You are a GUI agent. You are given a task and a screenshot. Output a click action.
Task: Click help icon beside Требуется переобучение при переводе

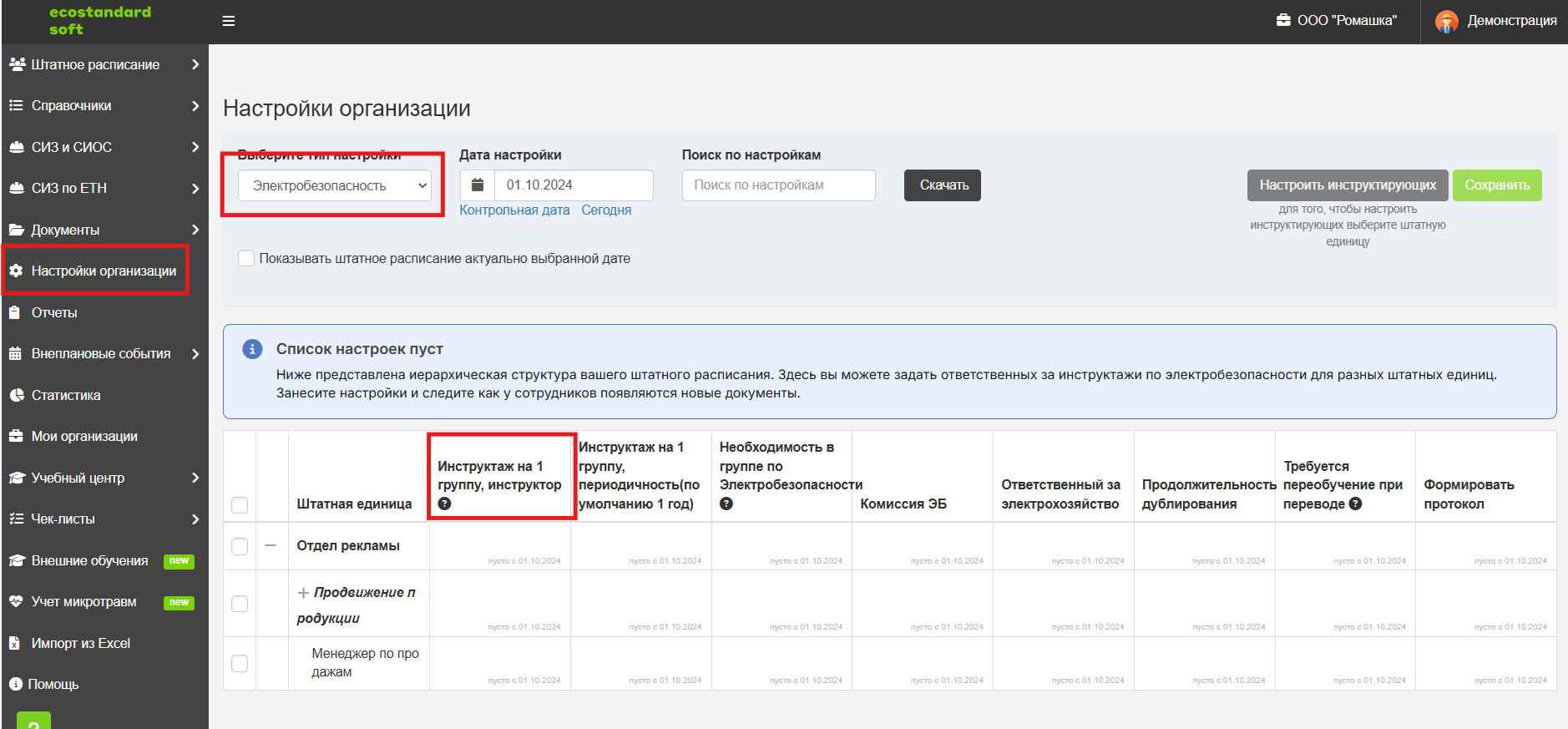1355,504
